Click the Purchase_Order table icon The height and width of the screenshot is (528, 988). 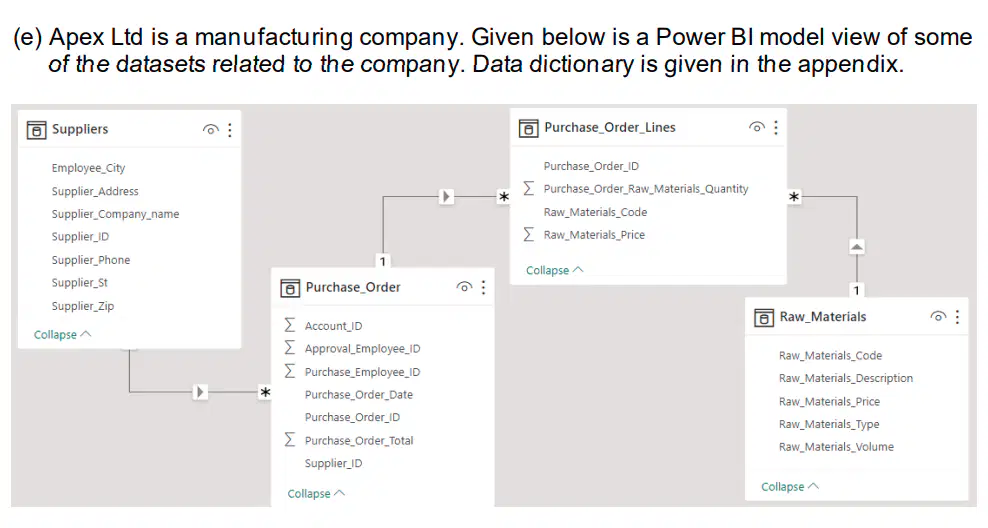(x=290, y=289)
